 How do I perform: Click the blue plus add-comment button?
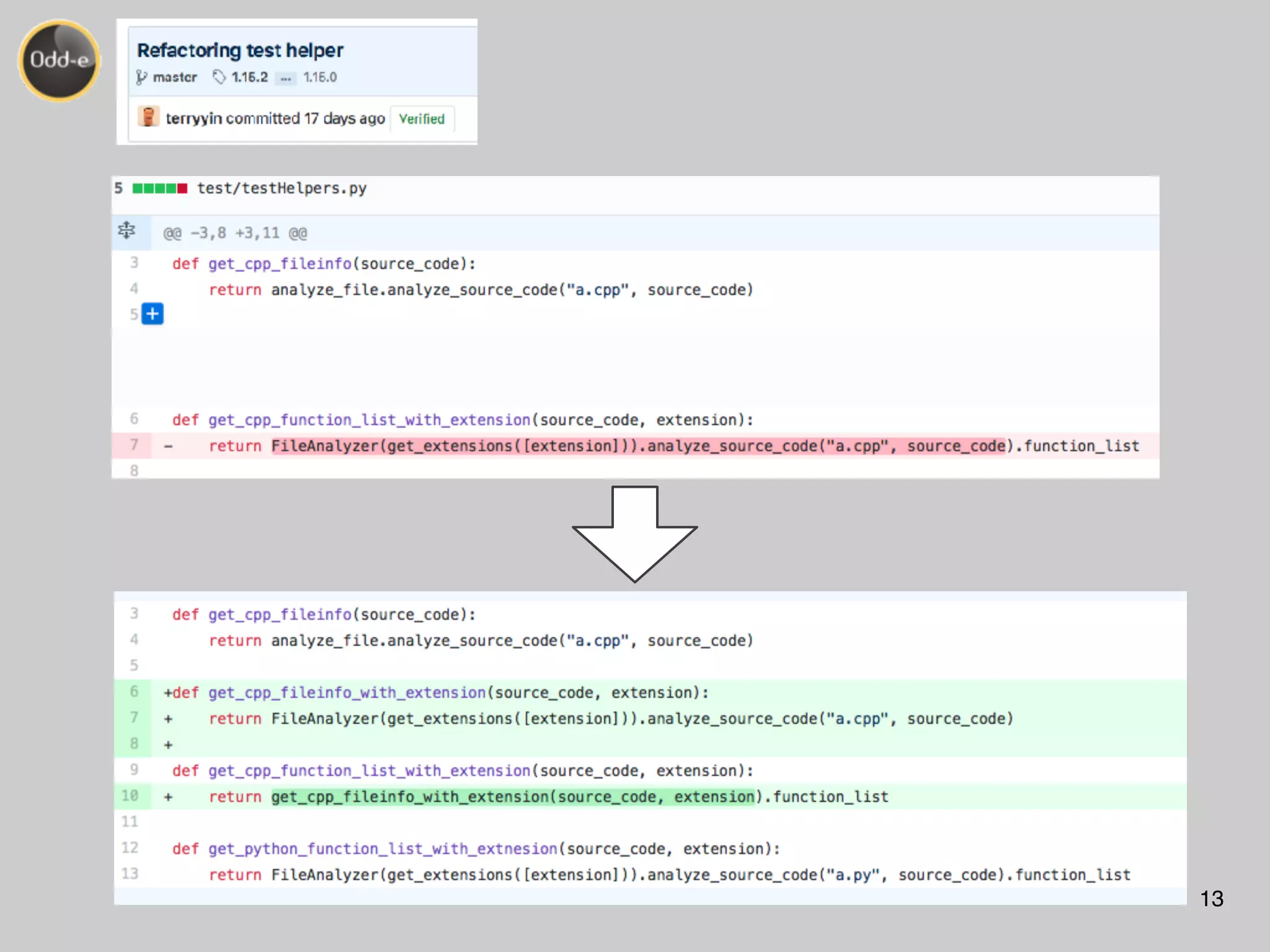pos(153,314)
